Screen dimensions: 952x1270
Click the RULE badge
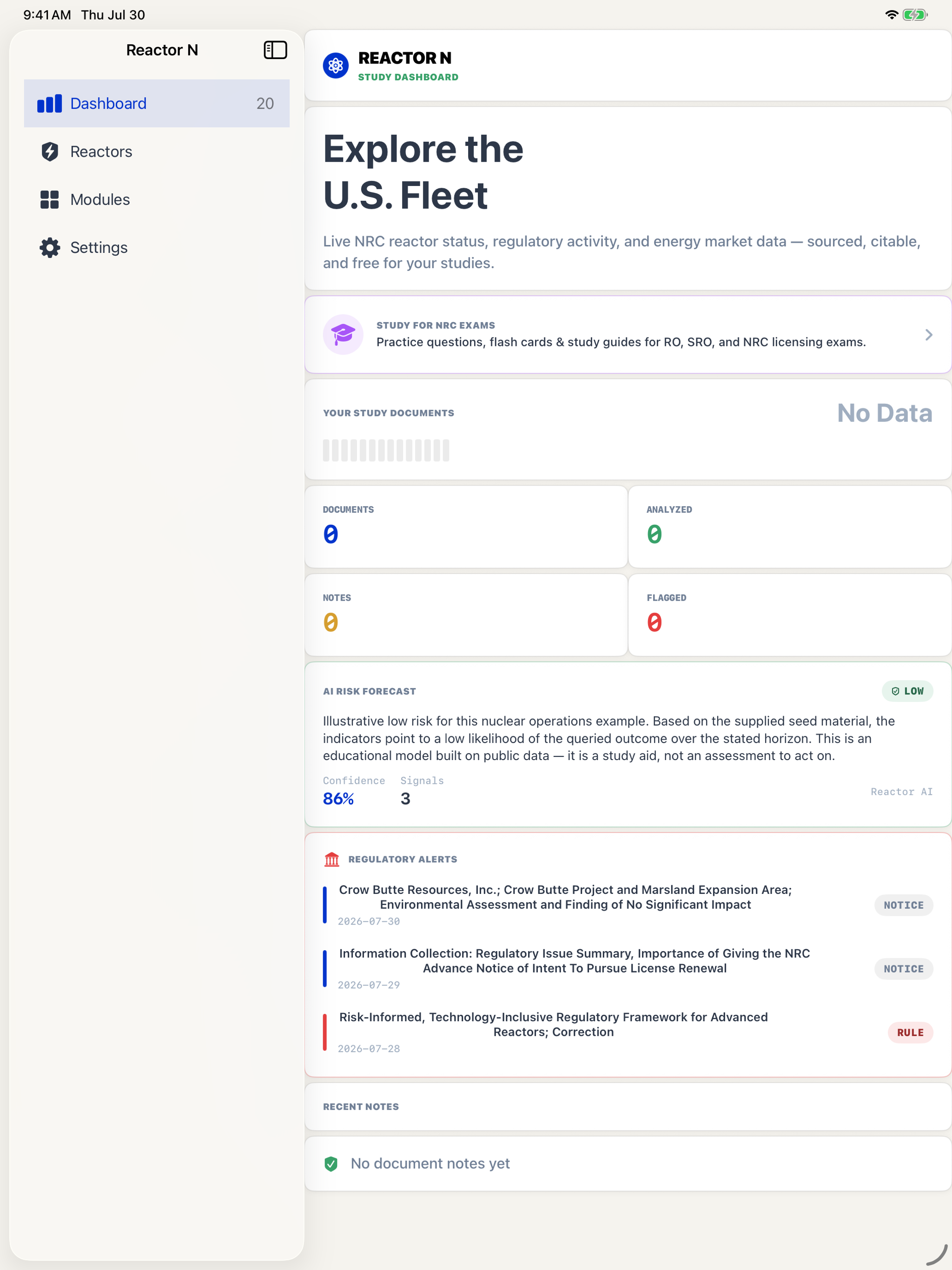click(910, 1032)
